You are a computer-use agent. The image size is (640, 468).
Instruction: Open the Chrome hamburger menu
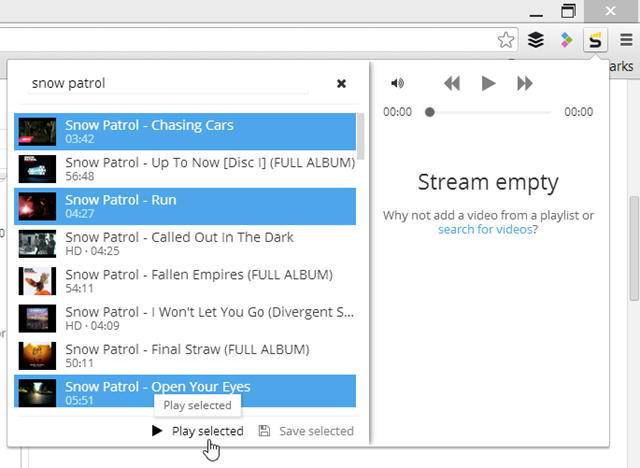[626, 40]
